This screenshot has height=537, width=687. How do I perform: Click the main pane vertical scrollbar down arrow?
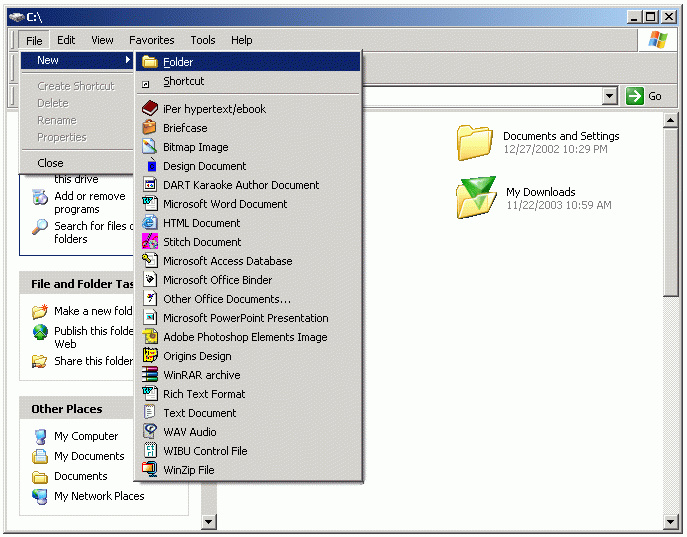tap(671, 520)
